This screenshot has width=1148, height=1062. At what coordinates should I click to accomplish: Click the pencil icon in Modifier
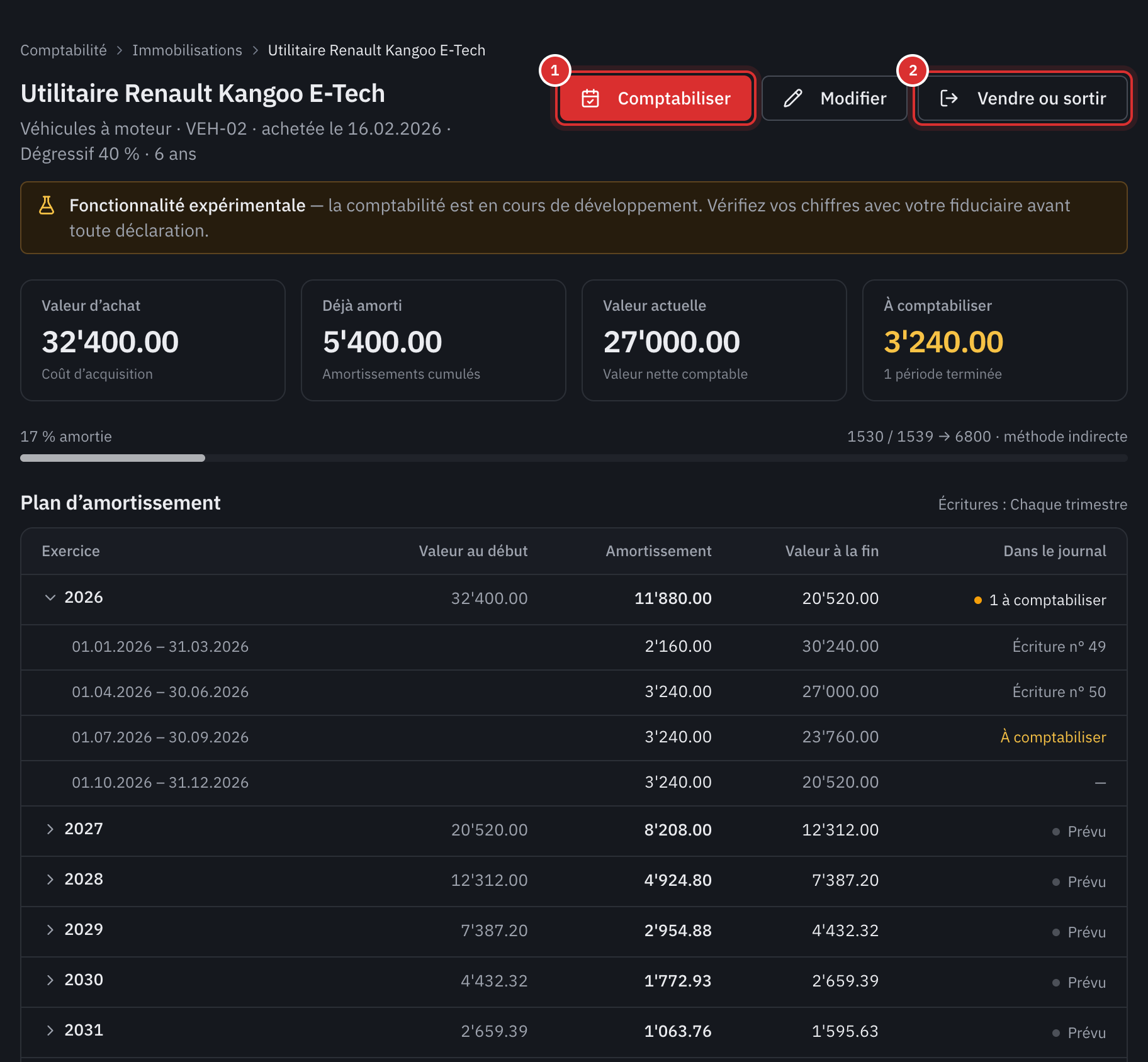[x=793, y=98]
